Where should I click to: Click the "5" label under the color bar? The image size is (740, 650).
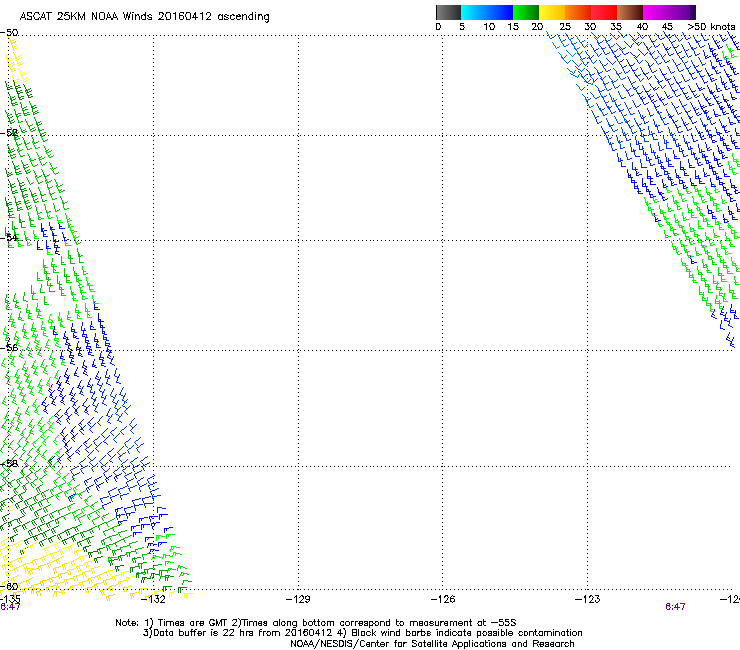[x=462, y=27]
